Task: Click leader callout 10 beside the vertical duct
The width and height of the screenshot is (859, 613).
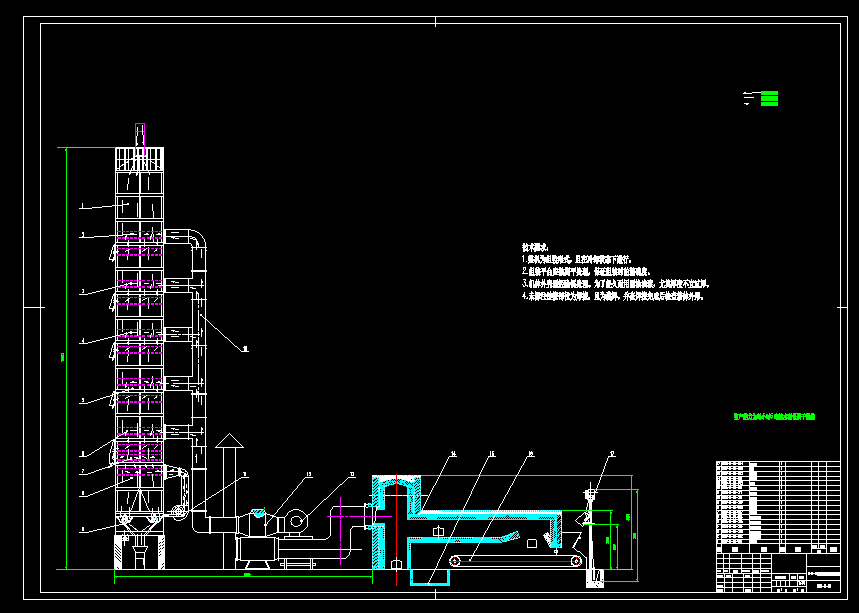Action: click(245, 349)
